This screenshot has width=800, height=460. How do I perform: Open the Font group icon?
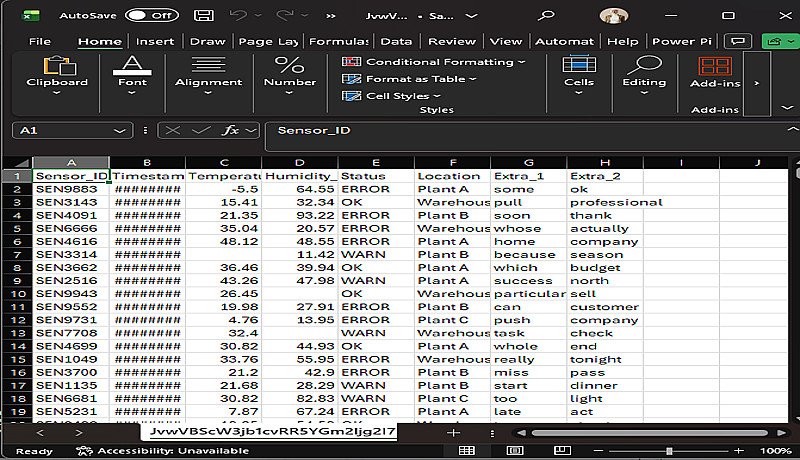[132, 72]
